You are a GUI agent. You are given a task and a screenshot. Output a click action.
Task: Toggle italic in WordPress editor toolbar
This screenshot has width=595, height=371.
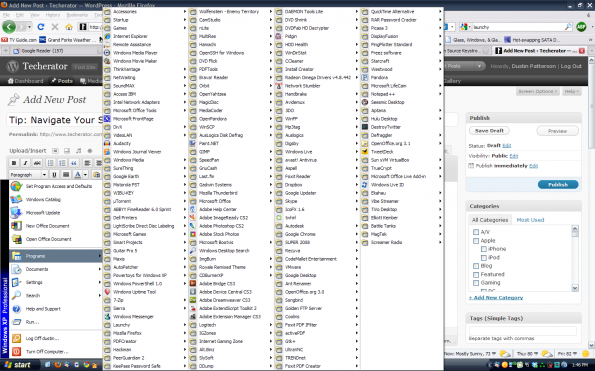pyautogui.click(x=25, y=163)
